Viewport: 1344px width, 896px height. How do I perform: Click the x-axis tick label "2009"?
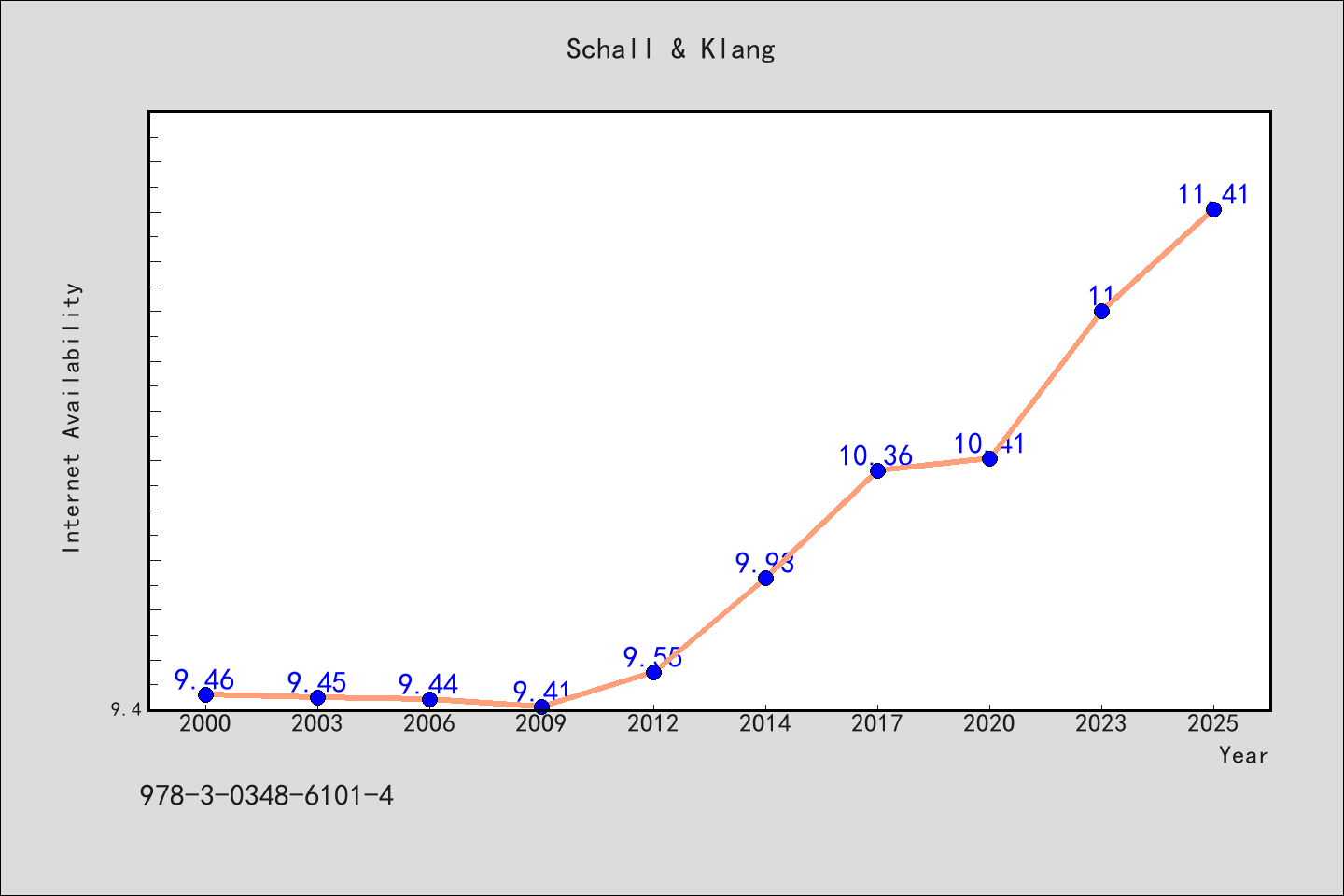tap(541, 723)
